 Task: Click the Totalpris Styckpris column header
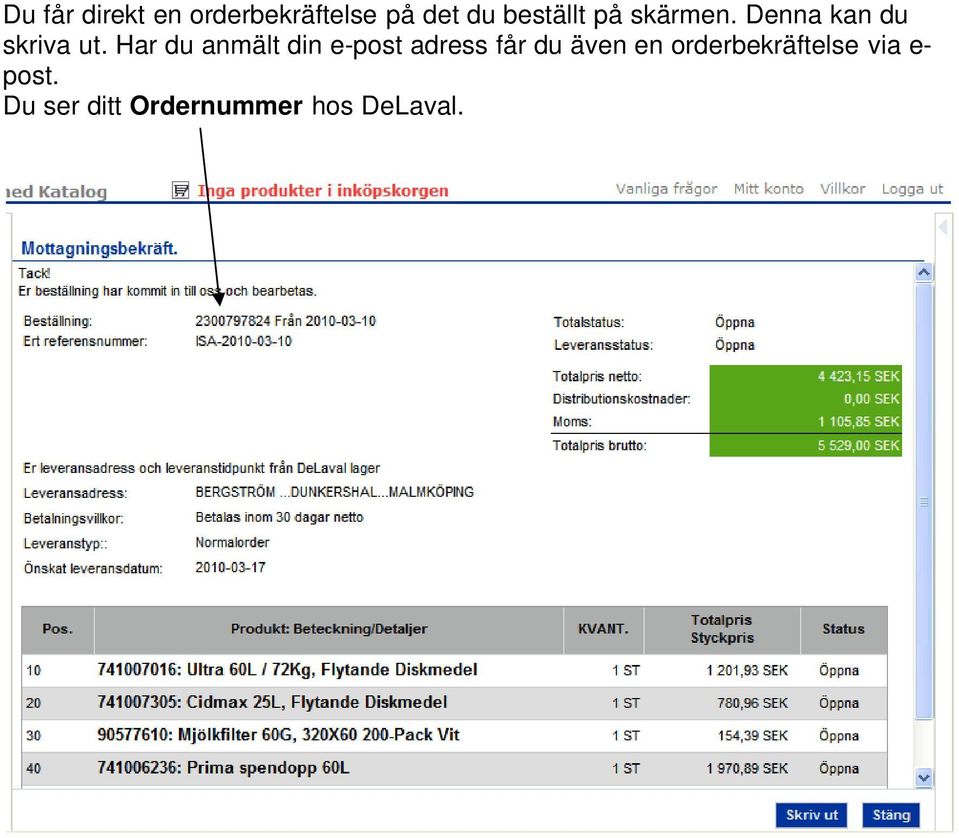click(x=722, y=629)
